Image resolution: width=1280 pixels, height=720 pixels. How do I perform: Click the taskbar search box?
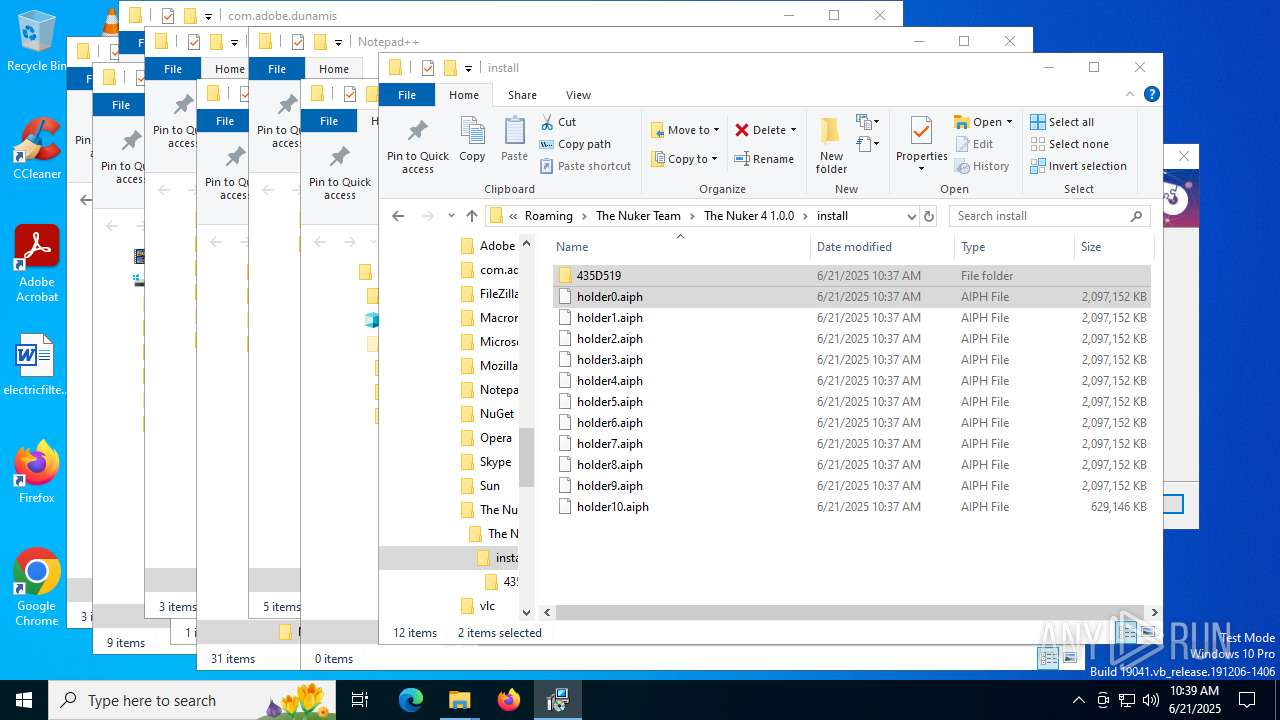click(x=193, y=700)
